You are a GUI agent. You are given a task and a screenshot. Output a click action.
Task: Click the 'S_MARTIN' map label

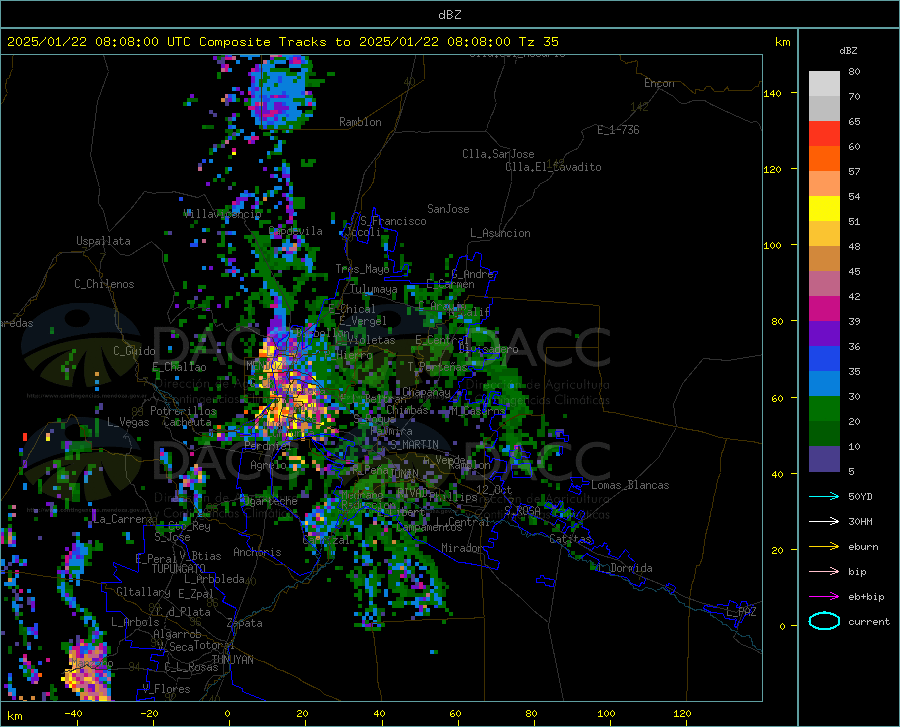coord(414,445)
